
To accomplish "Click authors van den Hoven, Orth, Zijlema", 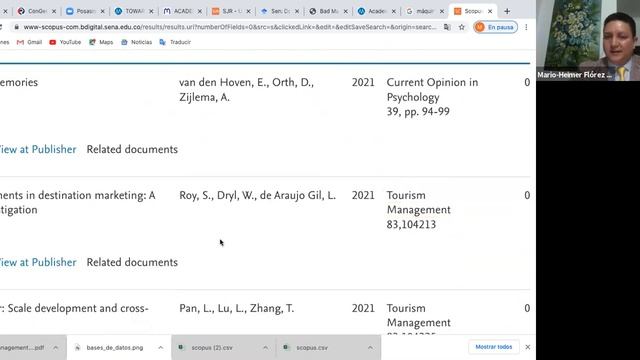I will click(x=246, y=90).
